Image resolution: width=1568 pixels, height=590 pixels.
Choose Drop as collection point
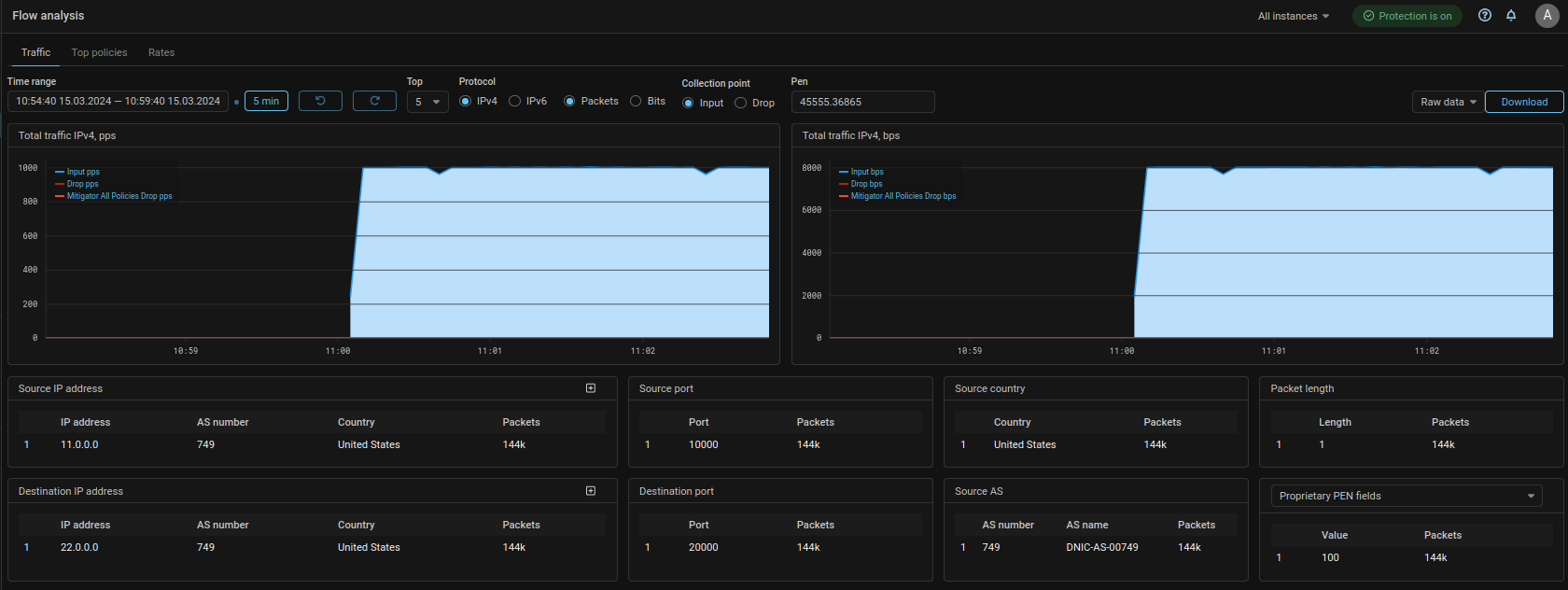coord(741,103)
